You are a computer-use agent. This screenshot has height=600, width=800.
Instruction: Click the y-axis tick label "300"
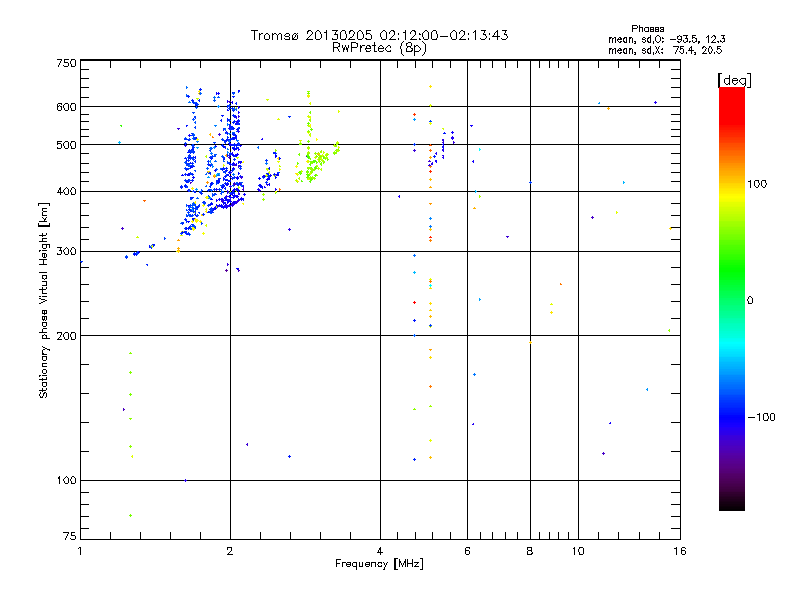click(66, 252)
